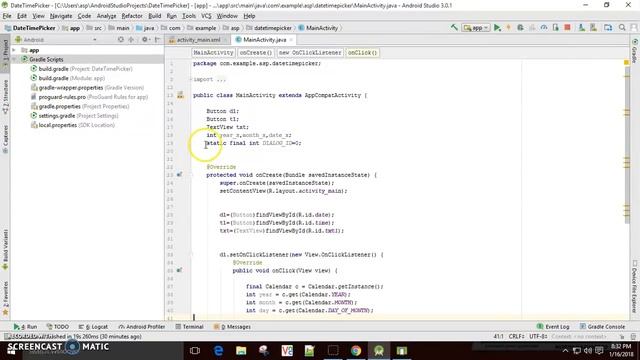Screen dimensions: 640x360
Task: Open the VCS menu
Action: 206,16
